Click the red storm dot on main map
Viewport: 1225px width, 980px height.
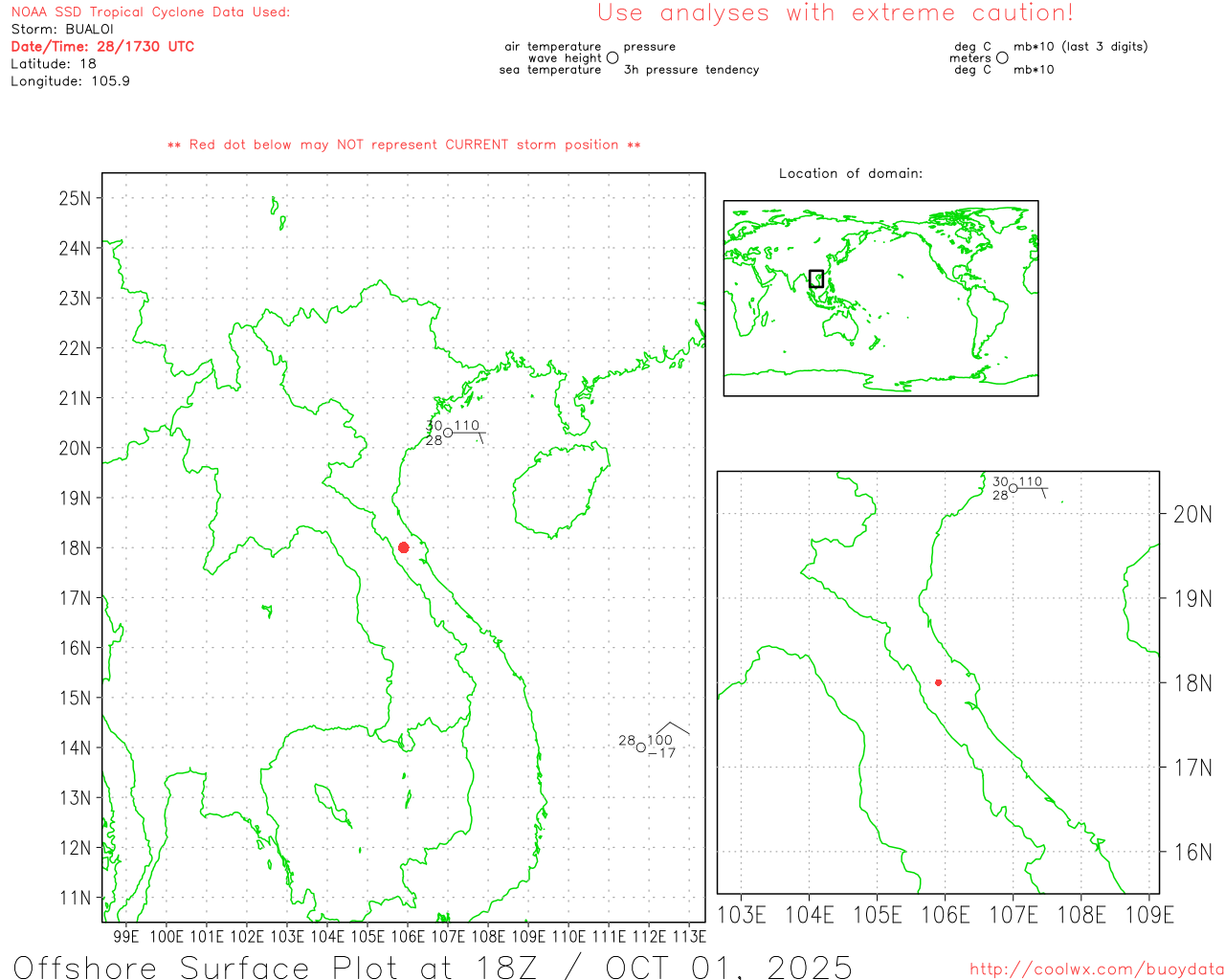(403, 547)
